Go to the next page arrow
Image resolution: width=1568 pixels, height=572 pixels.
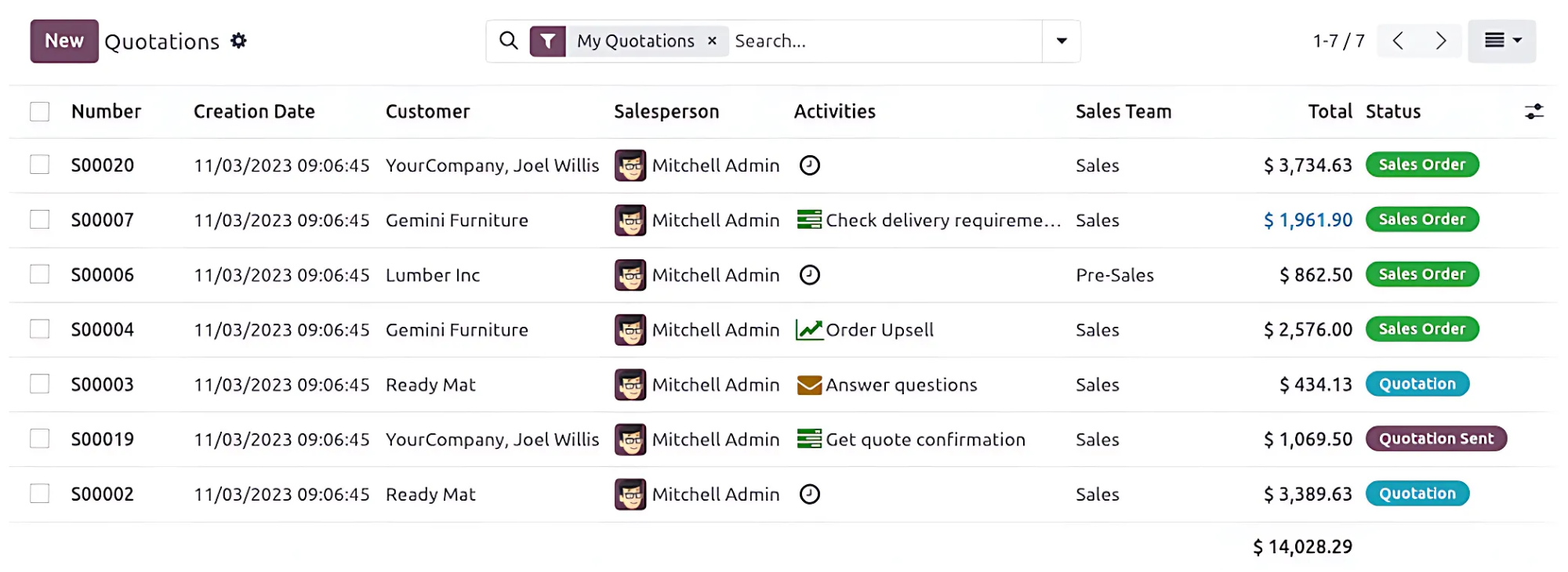[1440, 41]
